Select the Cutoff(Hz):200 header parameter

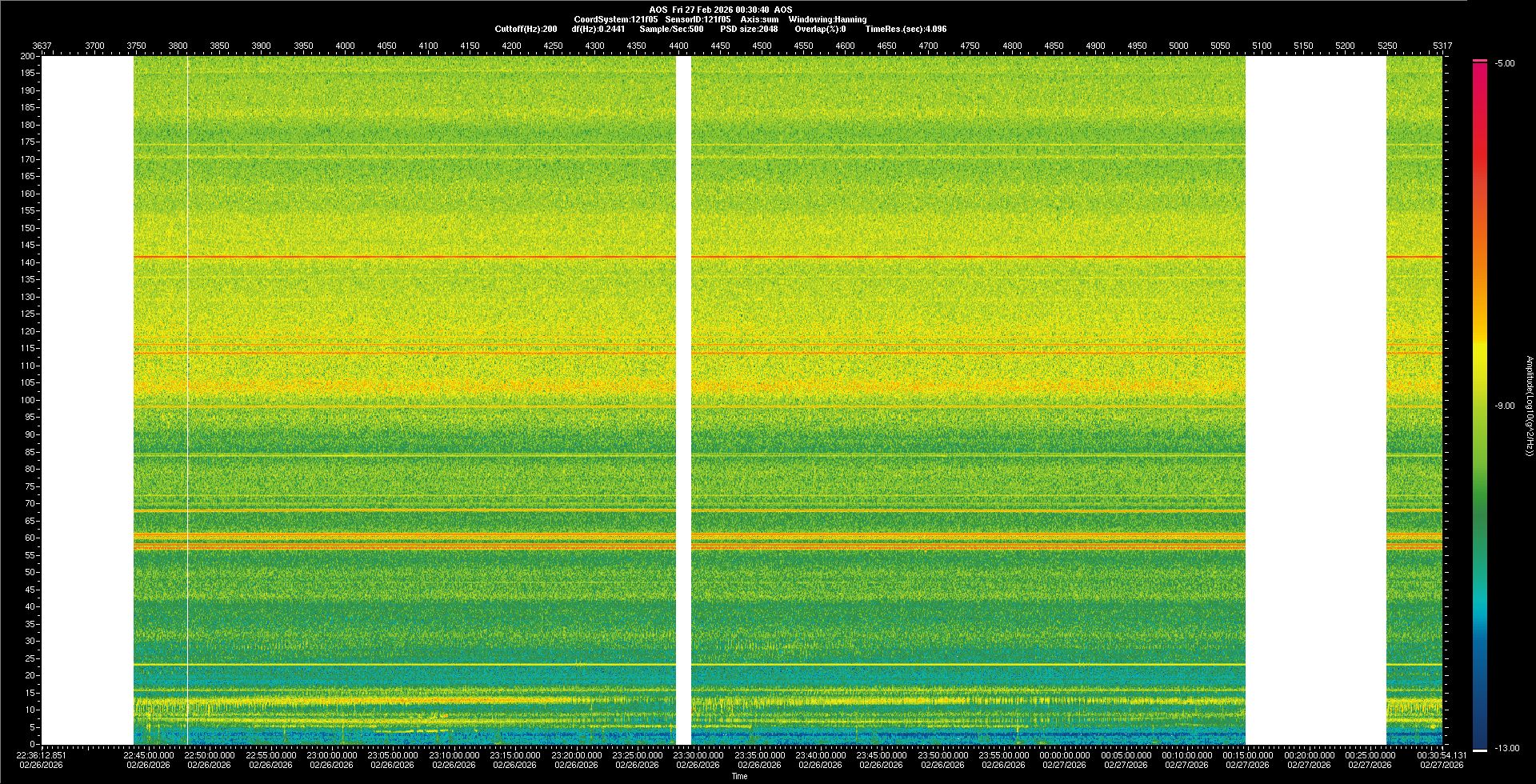[x=526, y=29]
